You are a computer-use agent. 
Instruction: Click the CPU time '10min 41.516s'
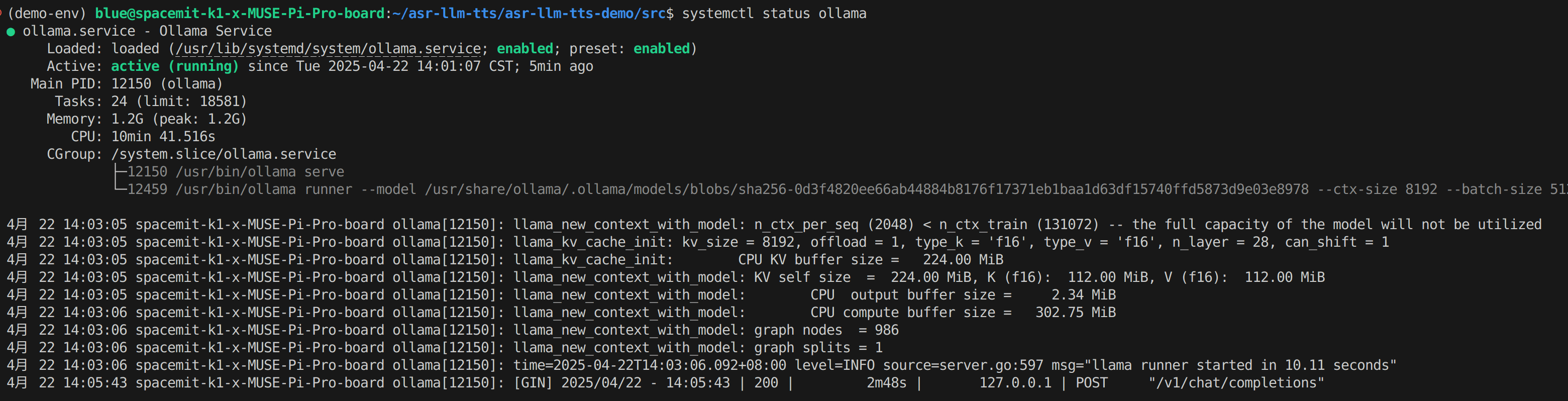162,137
